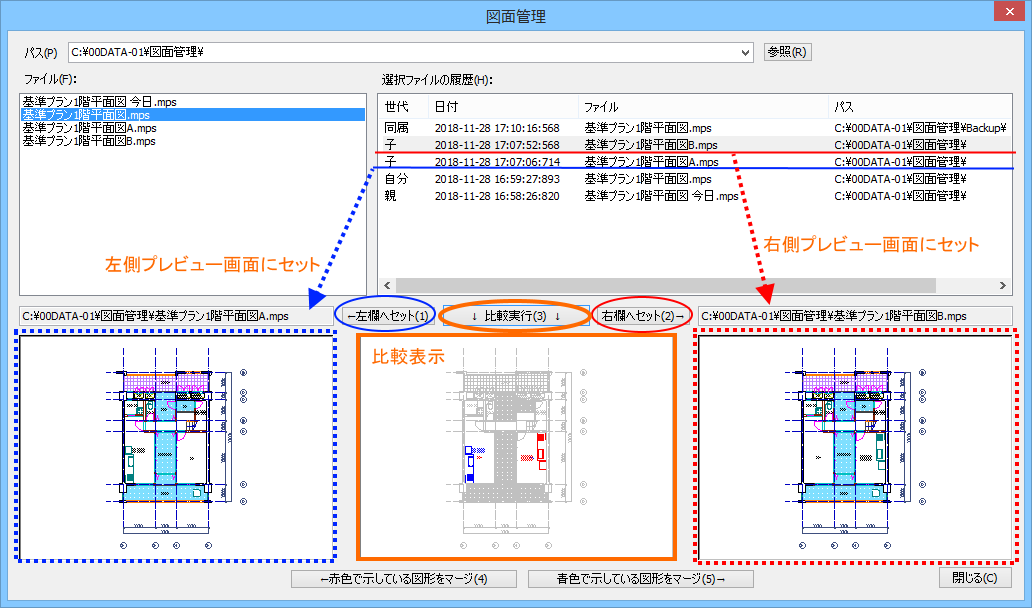The width and height of the screenshot is (1032, 608).
Task: Click the ファイル column header in history
Action: click(703, 107)
